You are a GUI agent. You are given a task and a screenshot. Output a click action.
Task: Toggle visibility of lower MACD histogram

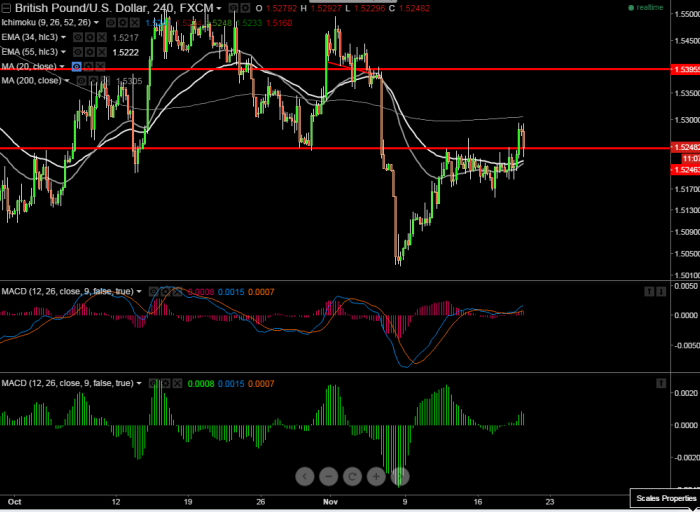click(154, 383)
